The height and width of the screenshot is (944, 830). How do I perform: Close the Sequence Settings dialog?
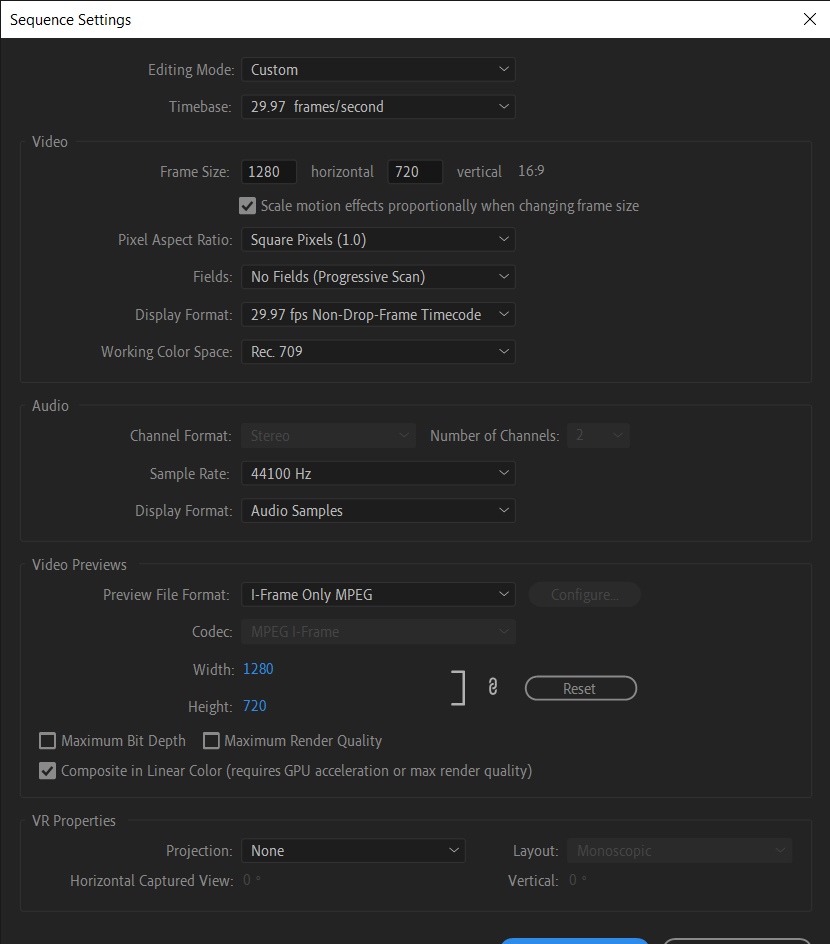(x=809, y=19)
